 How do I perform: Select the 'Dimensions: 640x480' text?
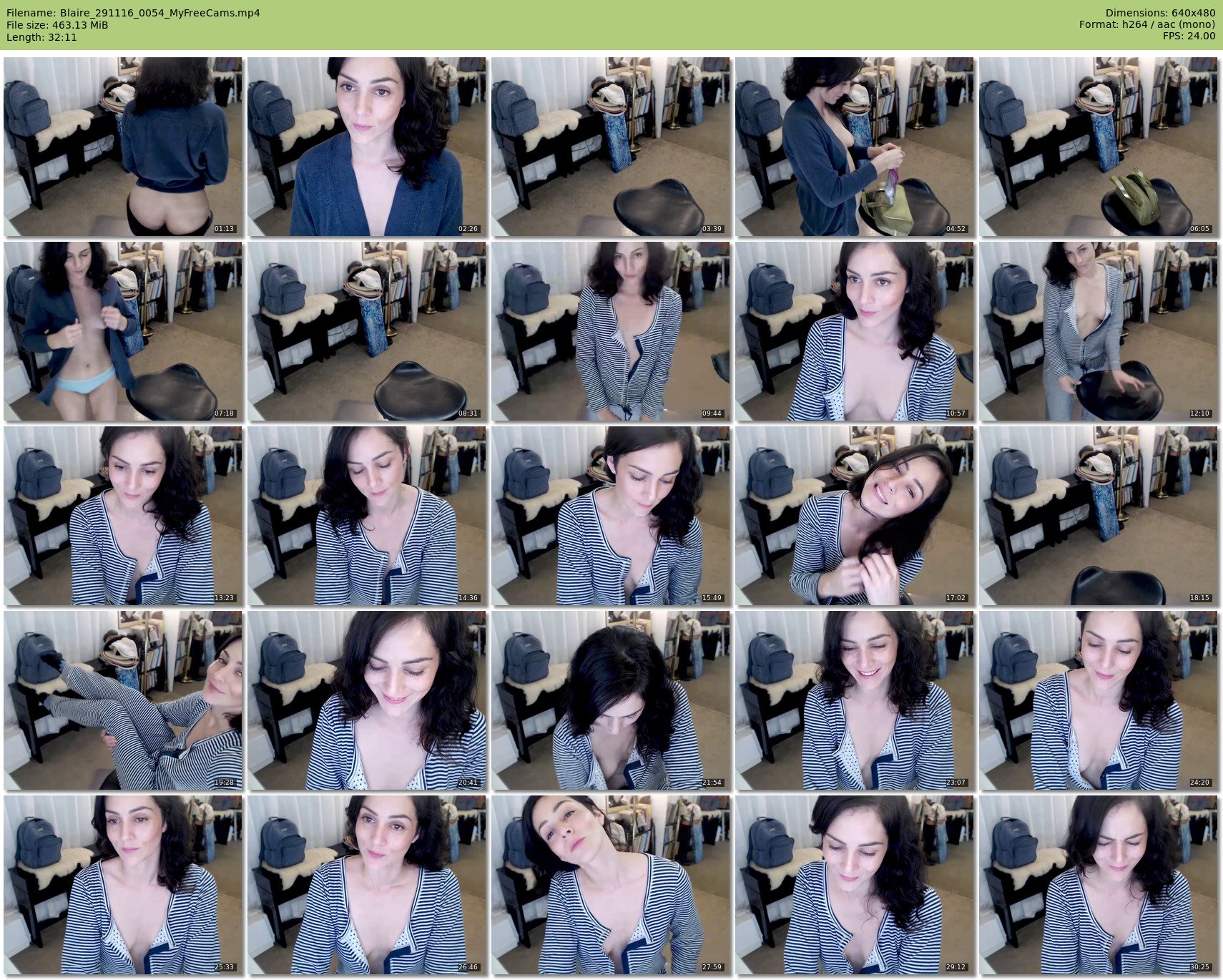(1160, 13)
